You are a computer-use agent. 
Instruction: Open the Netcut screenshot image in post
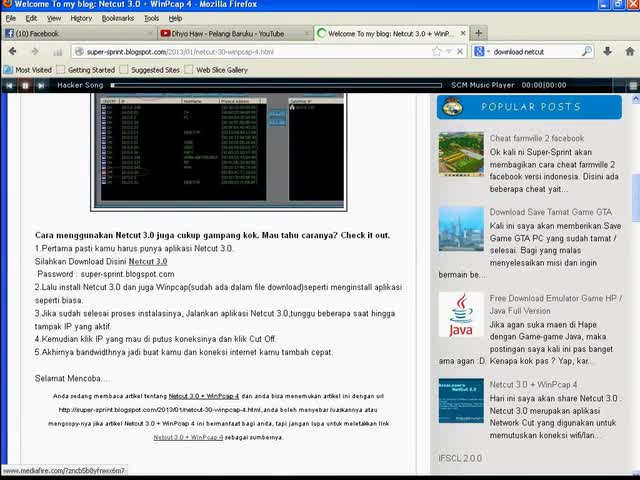(x=219, y=152)
